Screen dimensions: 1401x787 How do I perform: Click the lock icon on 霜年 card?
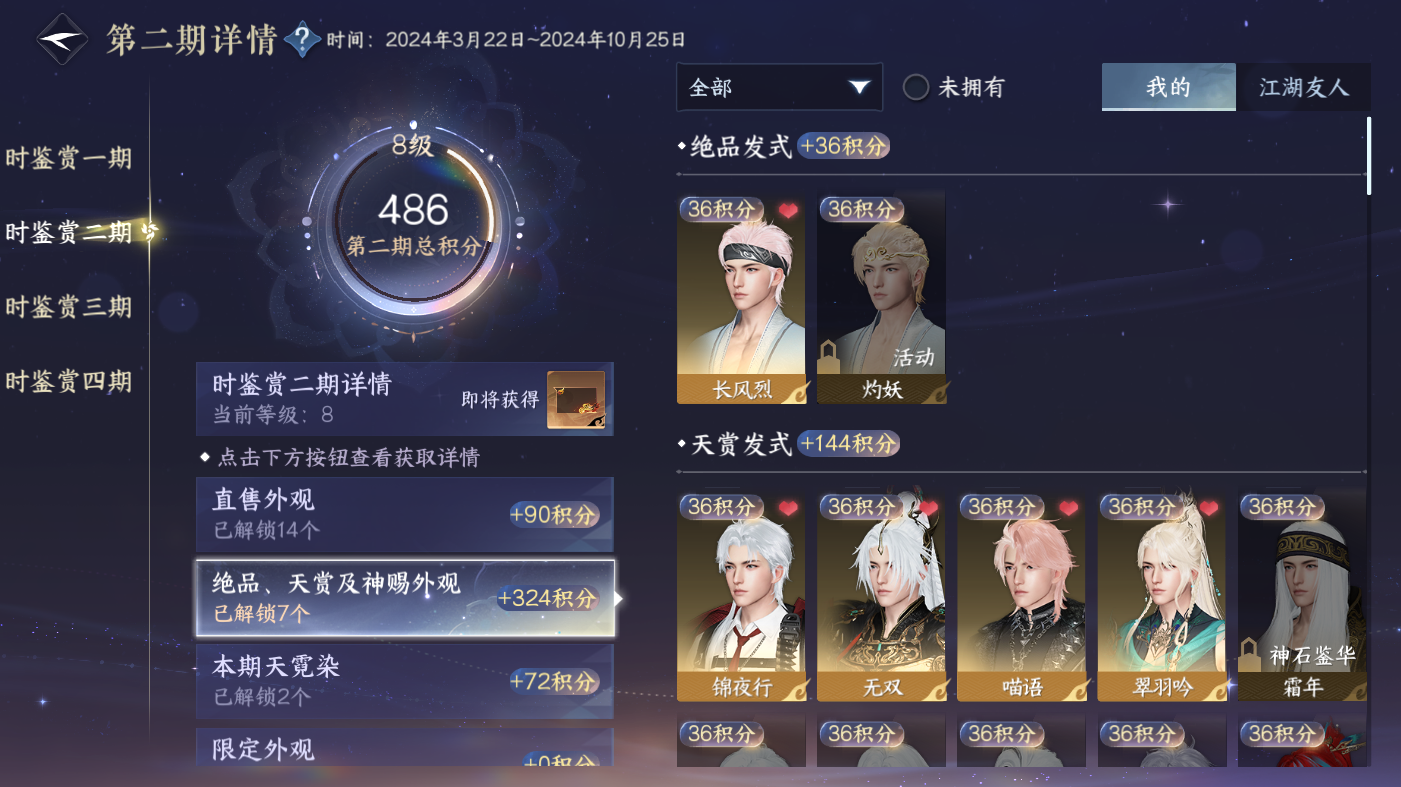[x=1248, y=655]
